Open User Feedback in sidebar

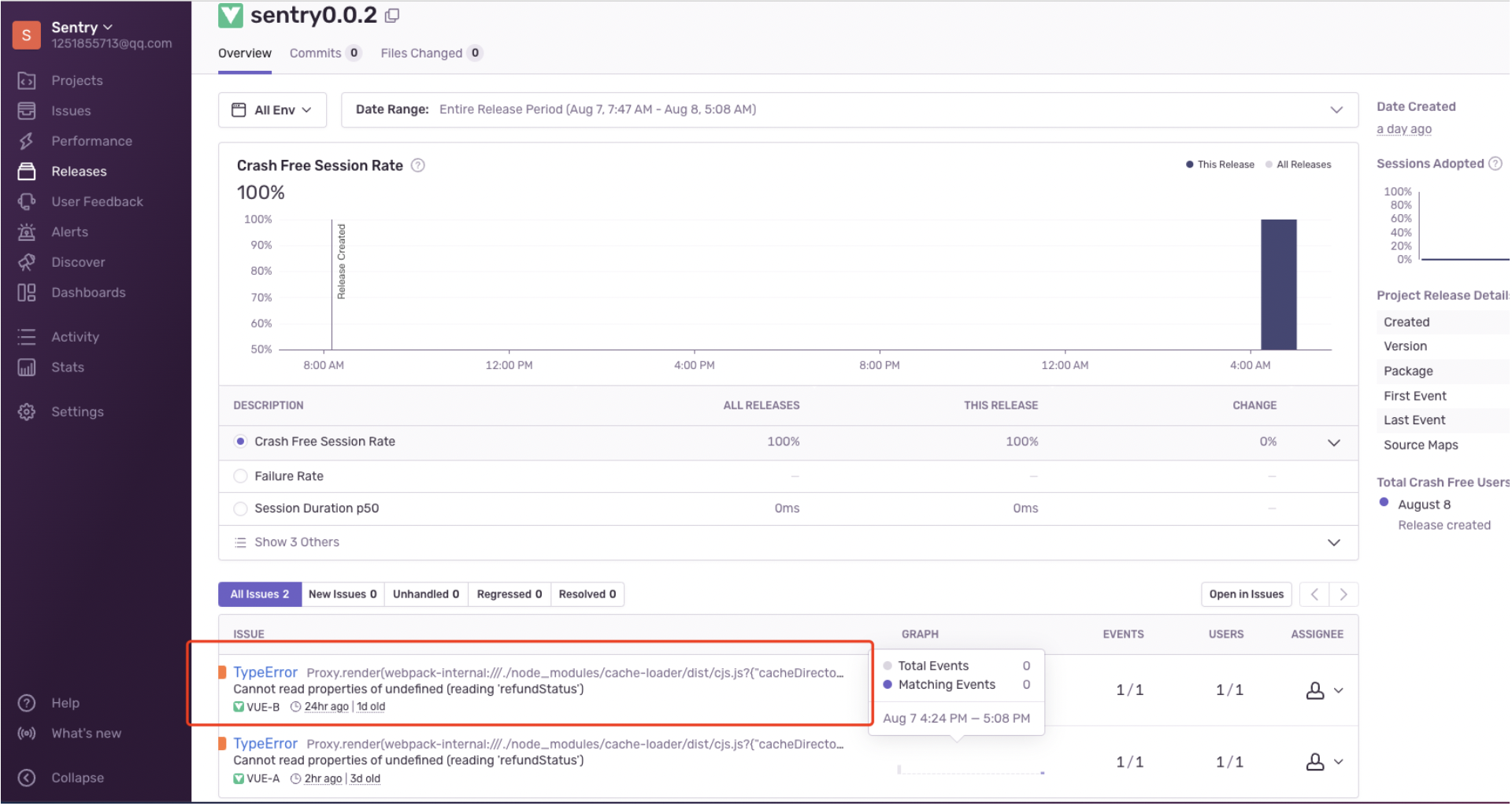click(x=97, y=201)
